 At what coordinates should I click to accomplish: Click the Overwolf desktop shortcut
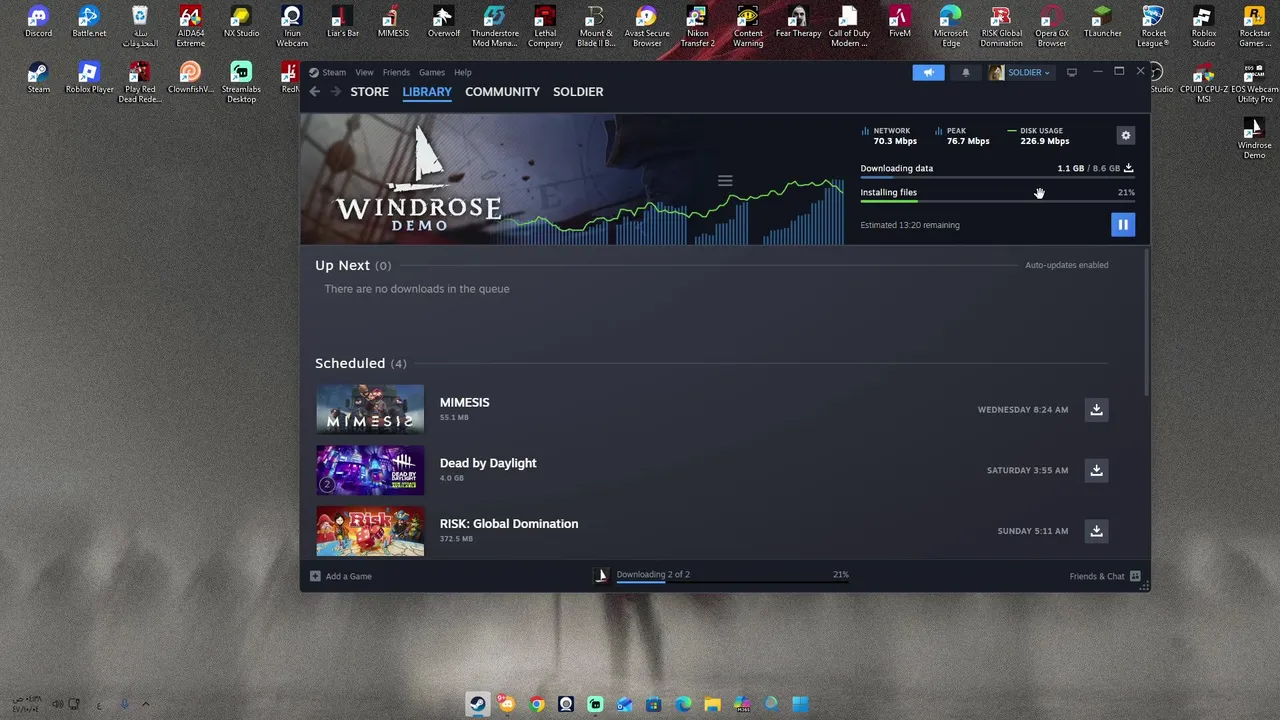[444, 22]
